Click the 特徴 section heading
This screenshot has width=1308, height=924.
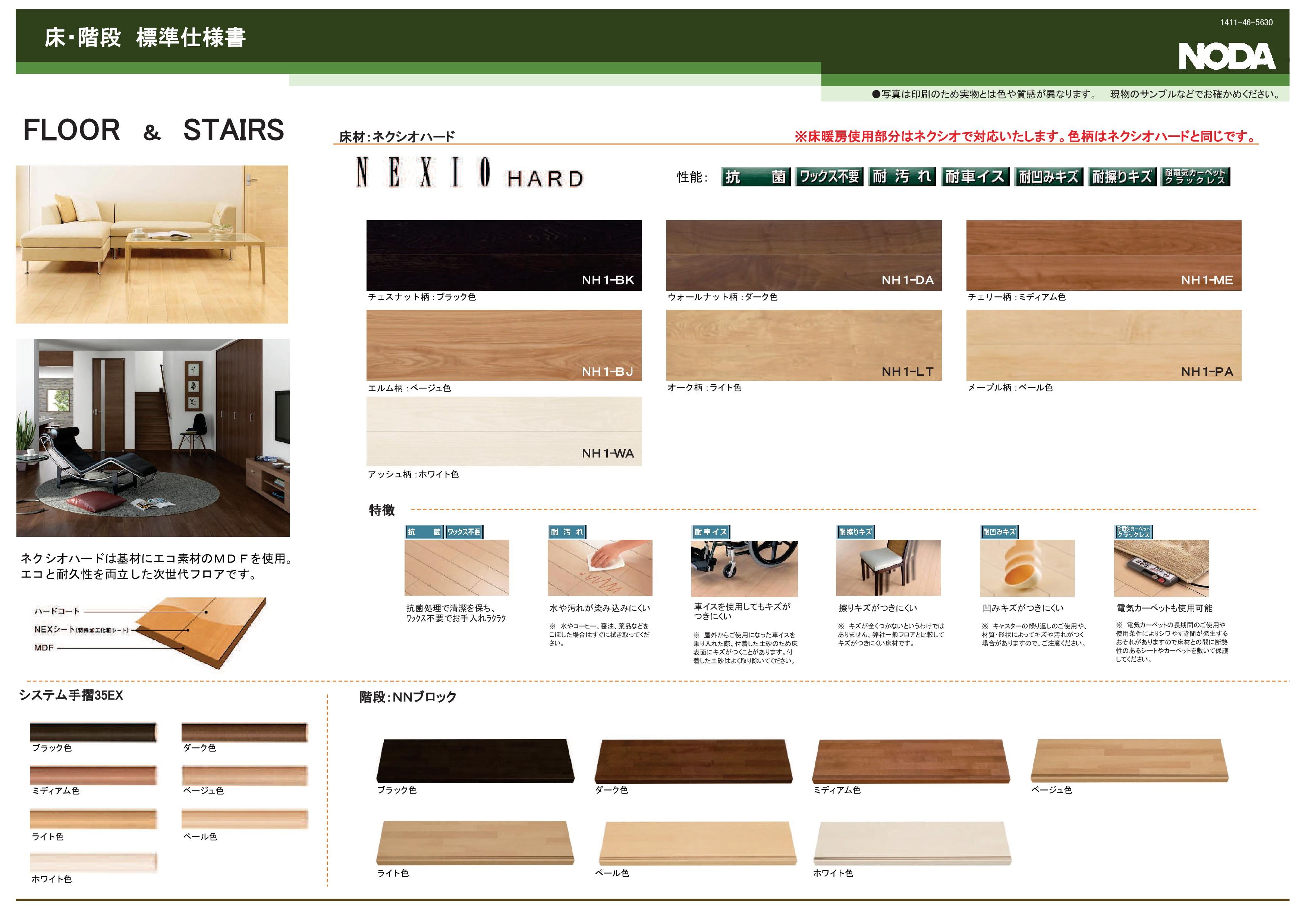[x=382, y=510]
